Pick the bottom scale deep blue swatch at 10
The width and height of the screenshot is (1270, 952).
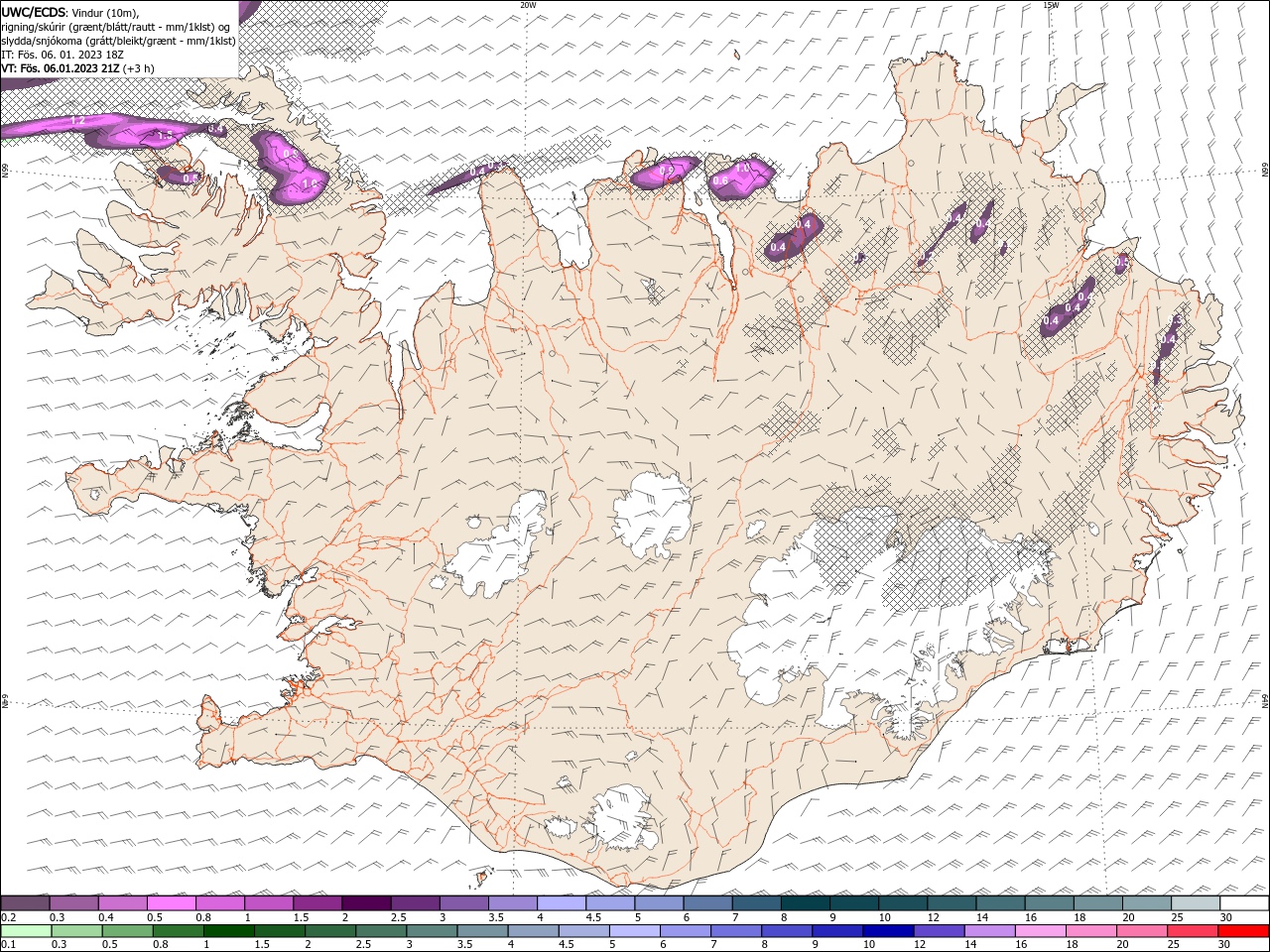pos(888,931)
